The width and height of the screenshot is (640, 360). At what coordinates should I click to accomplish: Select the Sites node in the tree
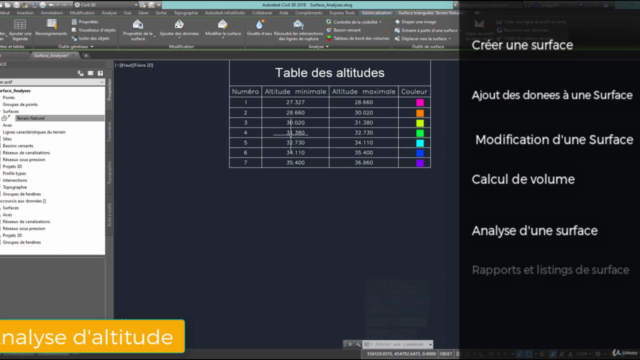pyautogui.click(x=7, y=139)
